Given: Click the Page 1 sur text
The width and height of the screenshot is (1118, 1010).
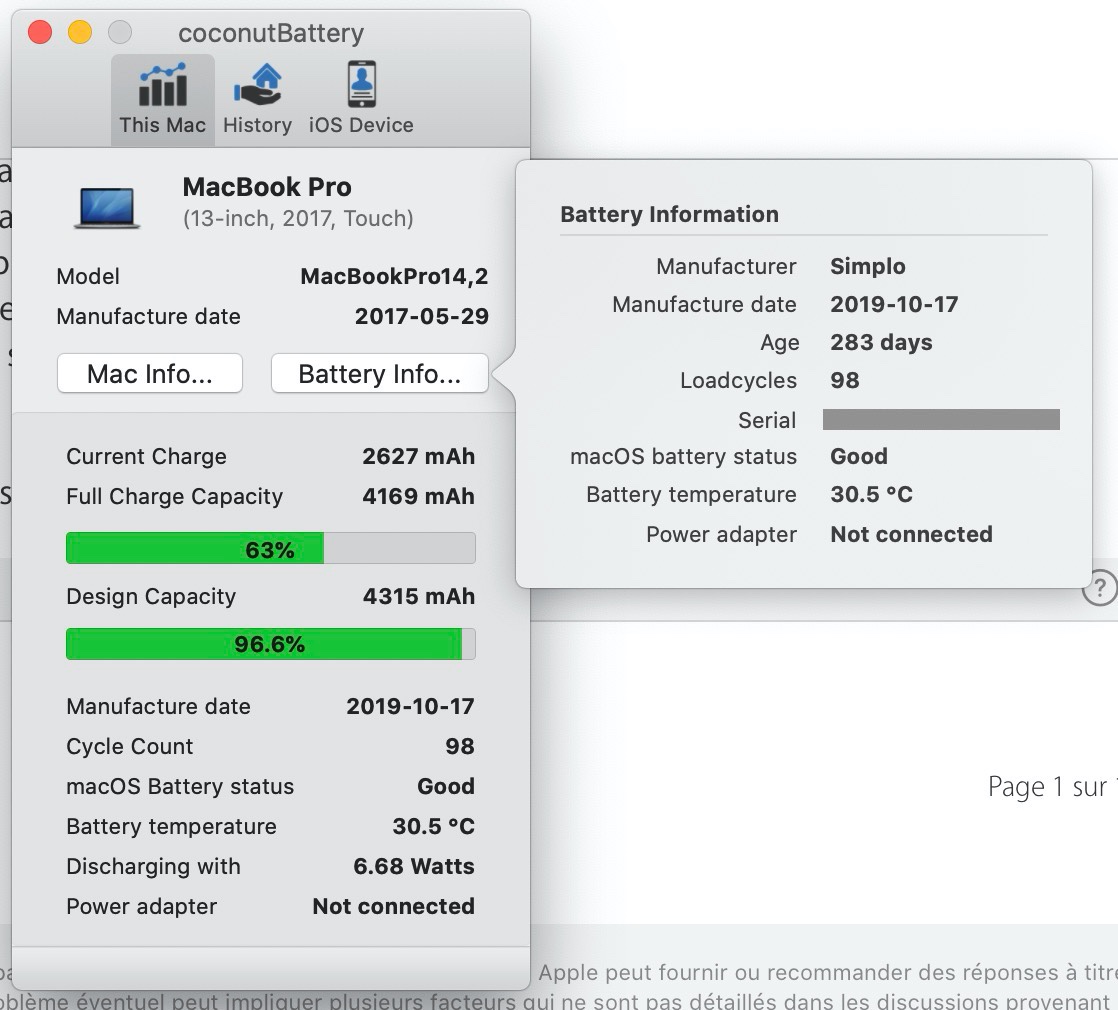Looking at the screenshot, I should [x=1047, y=786].
